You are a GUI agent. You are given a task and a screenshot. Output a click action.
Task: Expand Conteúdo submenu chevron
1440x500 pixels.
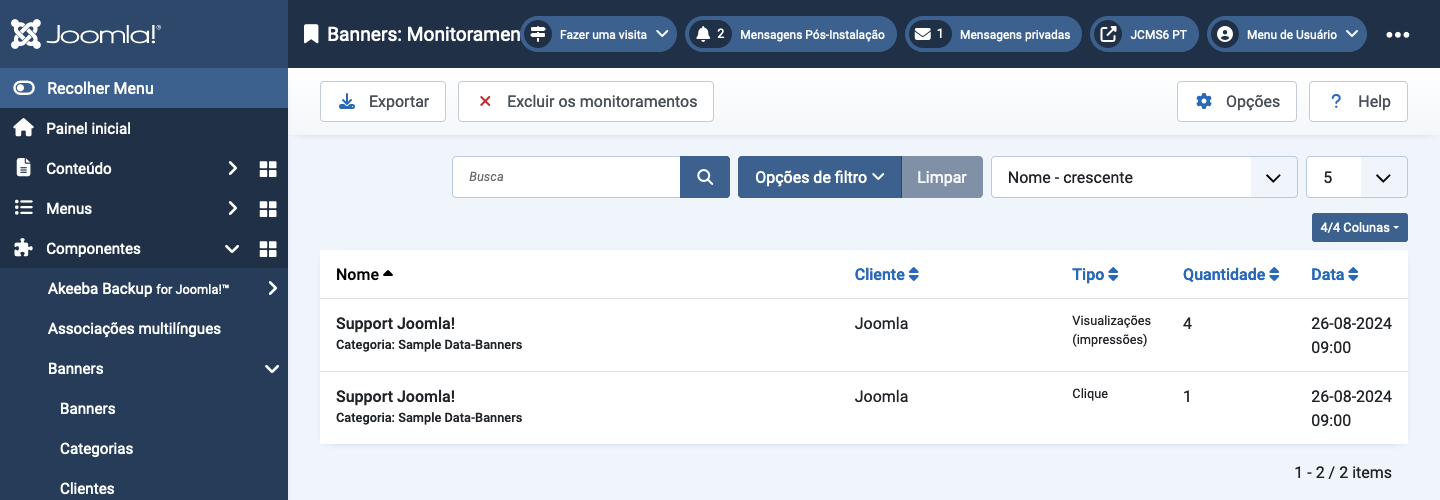(232, 168)
